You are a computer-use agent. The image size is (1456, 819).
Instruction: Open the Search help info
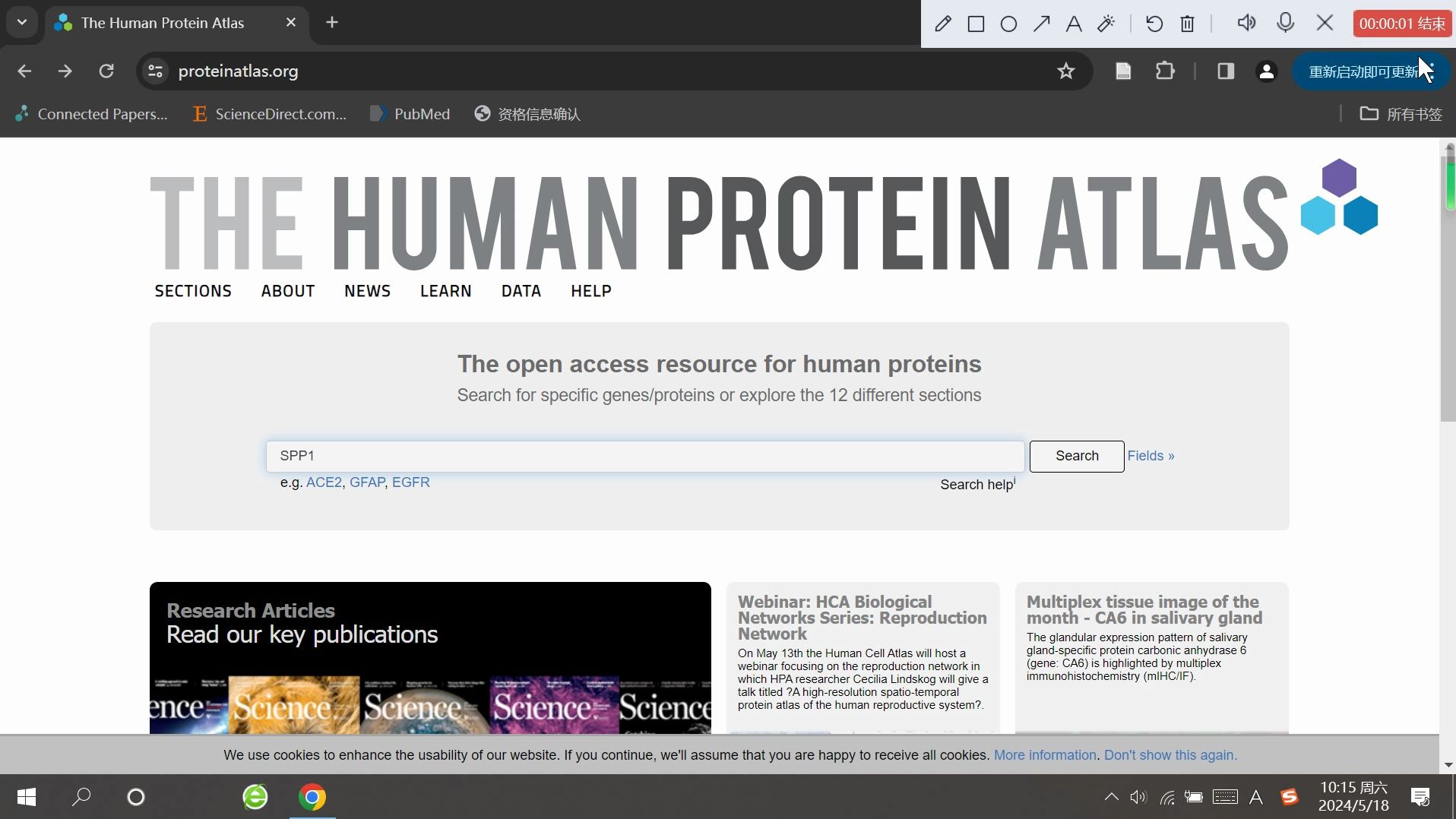(x=977, y=485)
